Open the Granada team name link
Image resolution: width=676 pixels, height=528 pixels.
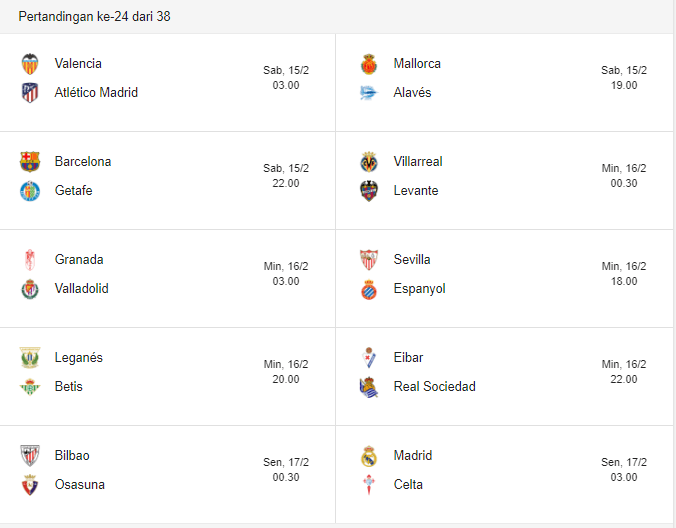pos(79,260)
